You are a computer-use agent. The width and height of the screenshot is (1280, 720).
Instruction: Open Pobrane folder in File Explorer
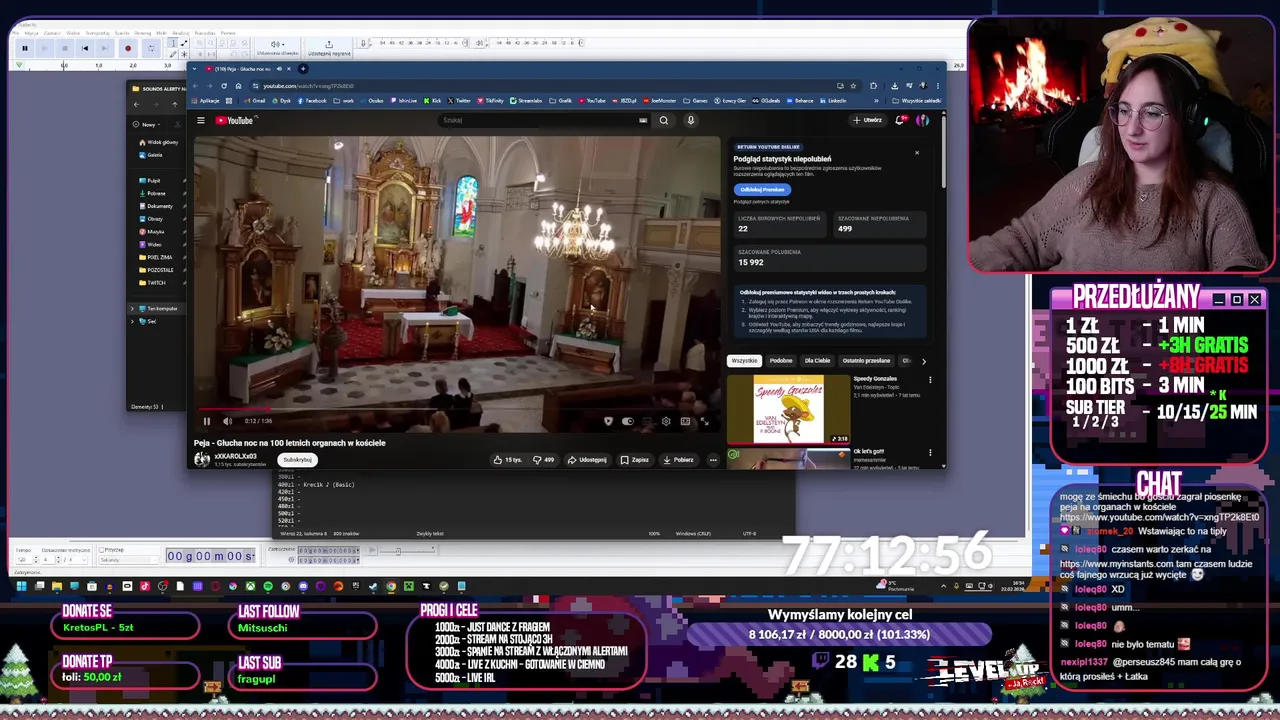pyautogui.click(x=155, y=193)
